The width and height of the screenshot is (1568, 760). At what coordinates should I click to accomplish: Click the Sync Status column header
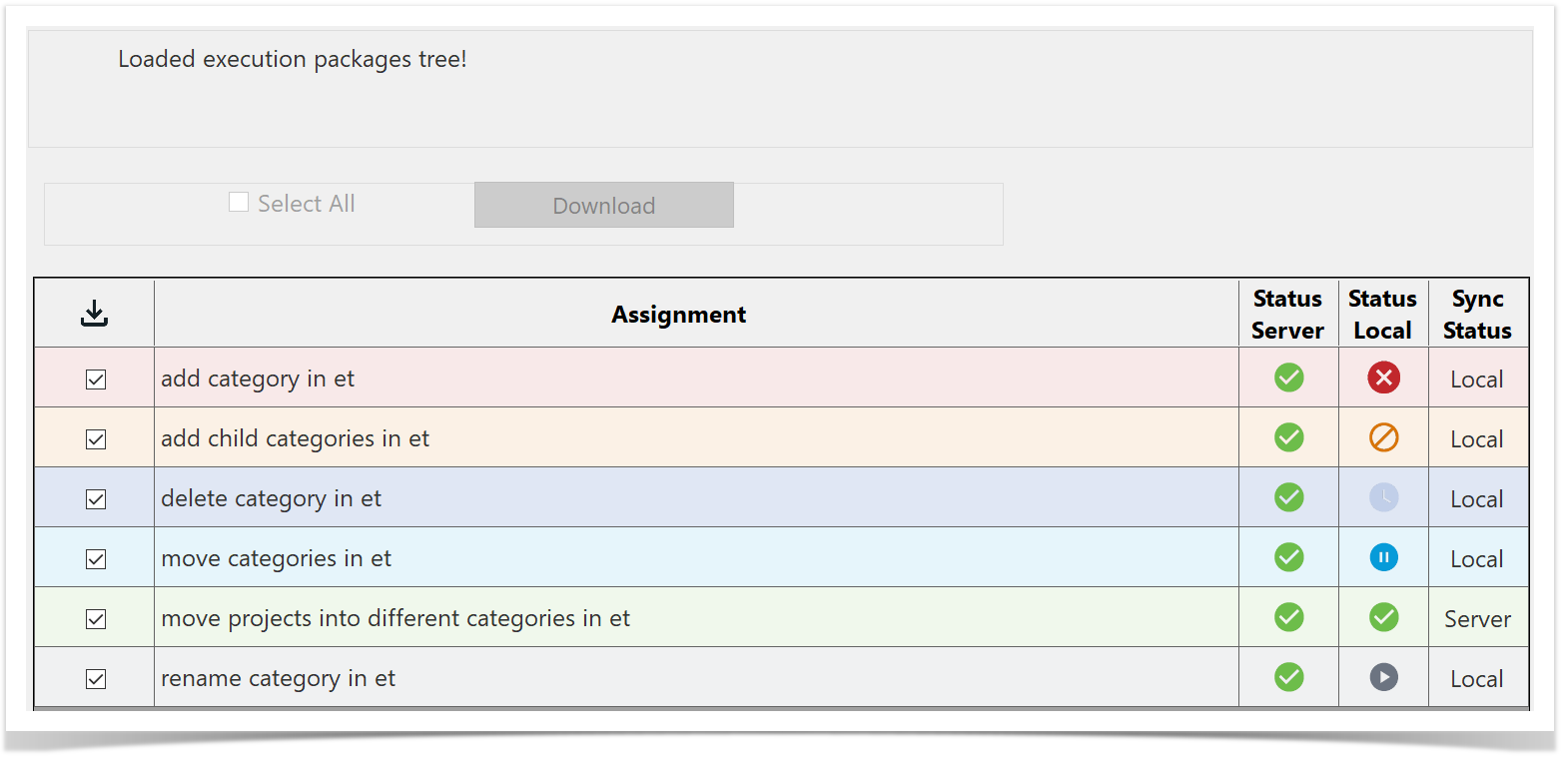1477,315
